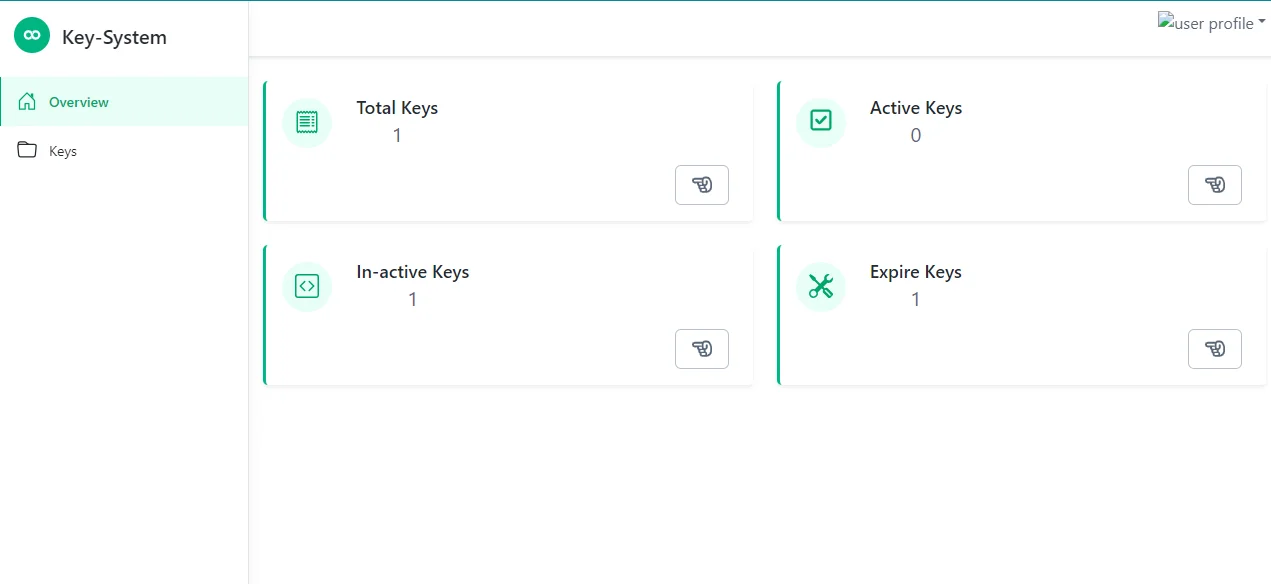
Task: Go to the Overview menu item
Action: click(79, 102)
